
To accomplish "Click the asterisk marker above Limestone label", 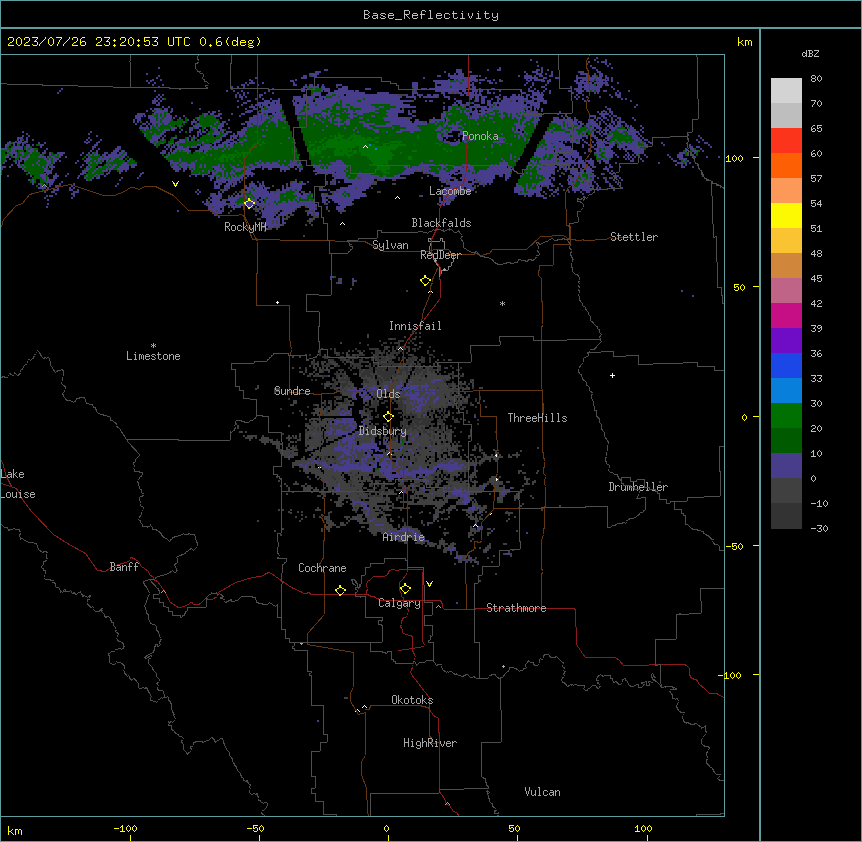I will (153, 346).
